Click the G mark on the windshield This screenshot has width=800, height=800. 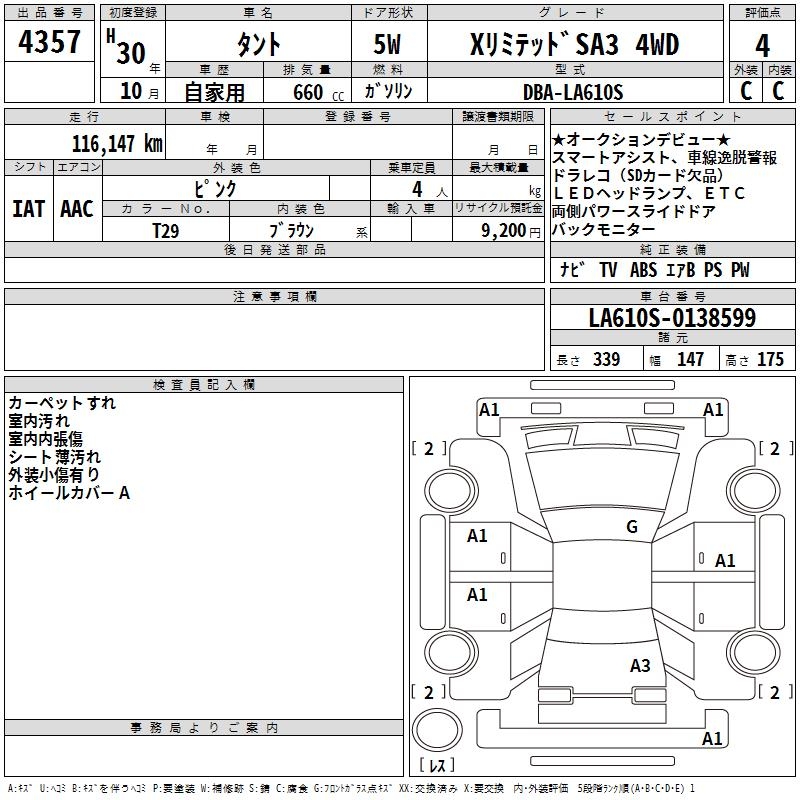631,527
